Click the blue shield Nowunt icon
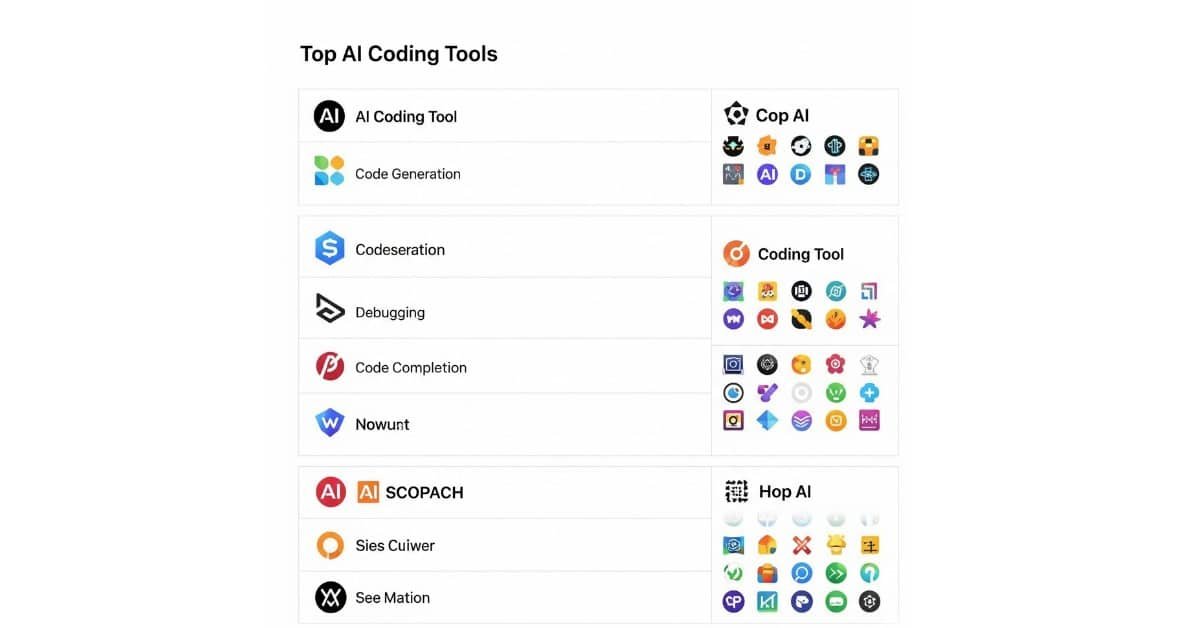 [x=329, y=423]
